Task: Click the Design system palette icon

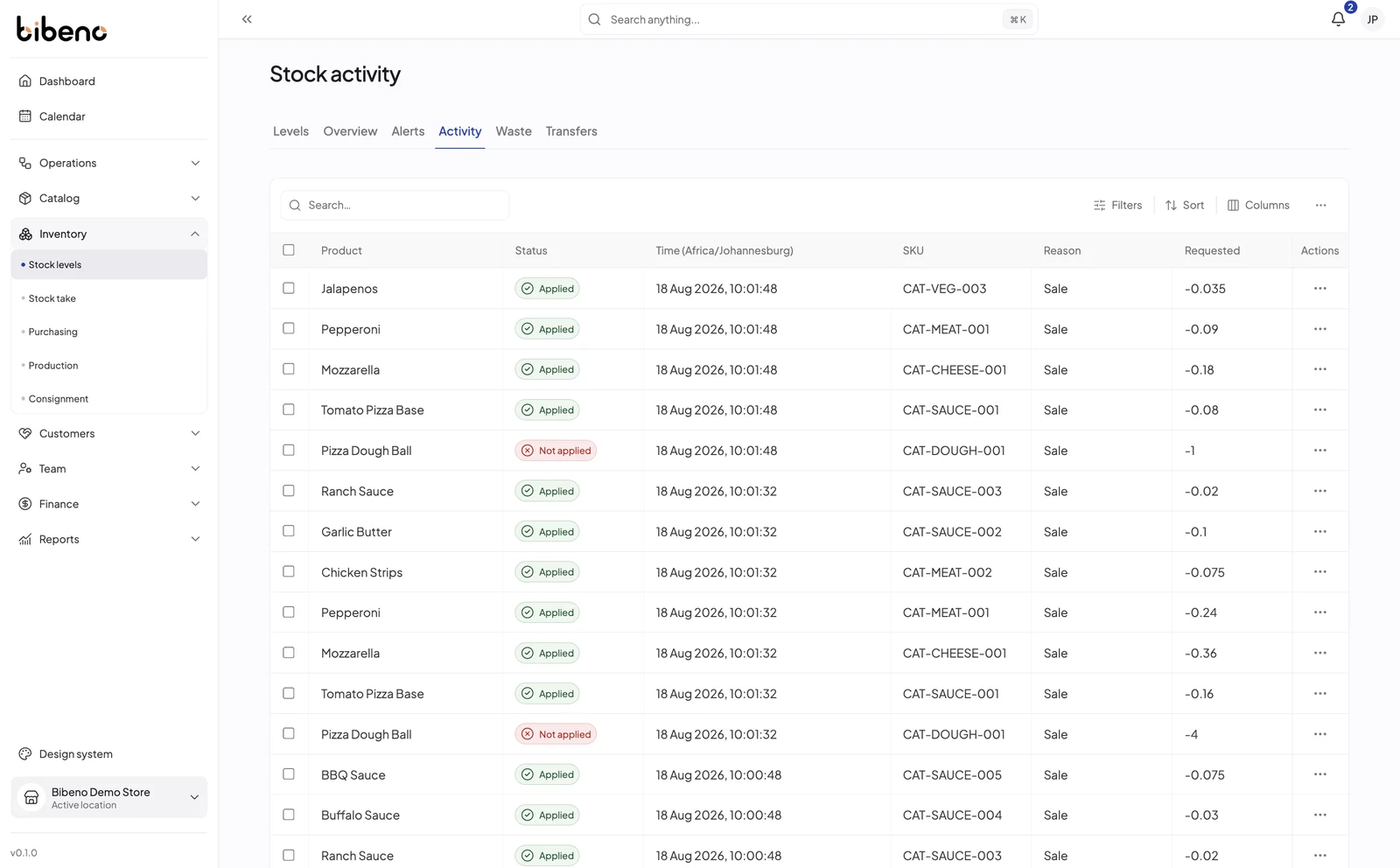Action: pyautogui.click(x=25, y=753)
